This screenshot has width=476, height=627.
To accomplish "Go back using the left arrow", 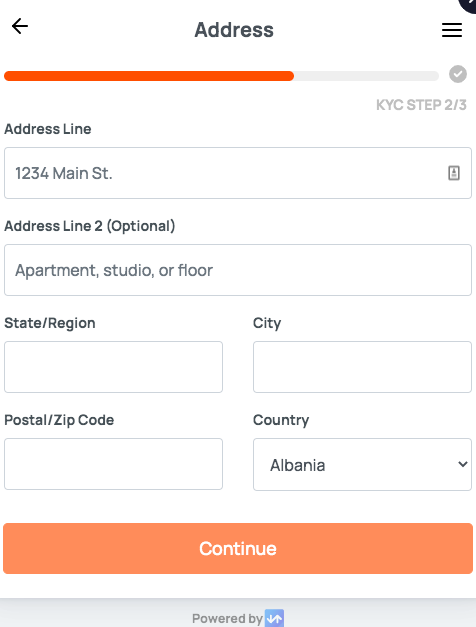I will pos(20,26).
